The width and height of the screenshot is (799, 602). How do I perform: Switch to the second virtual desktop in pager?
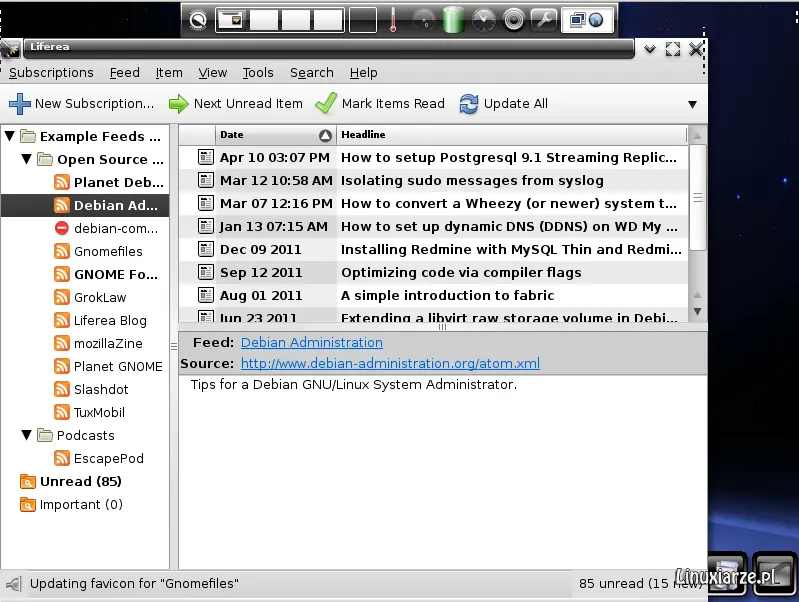click(264, 20)
